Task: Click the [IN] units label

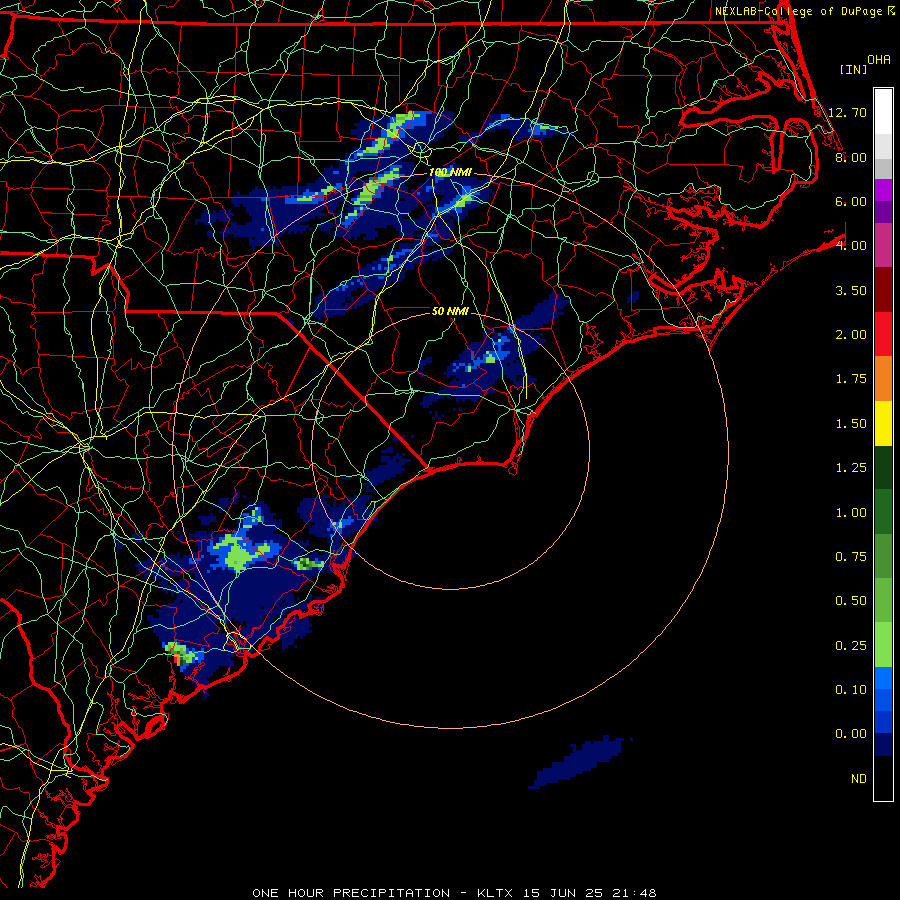Action: click(x=853, y=69)
